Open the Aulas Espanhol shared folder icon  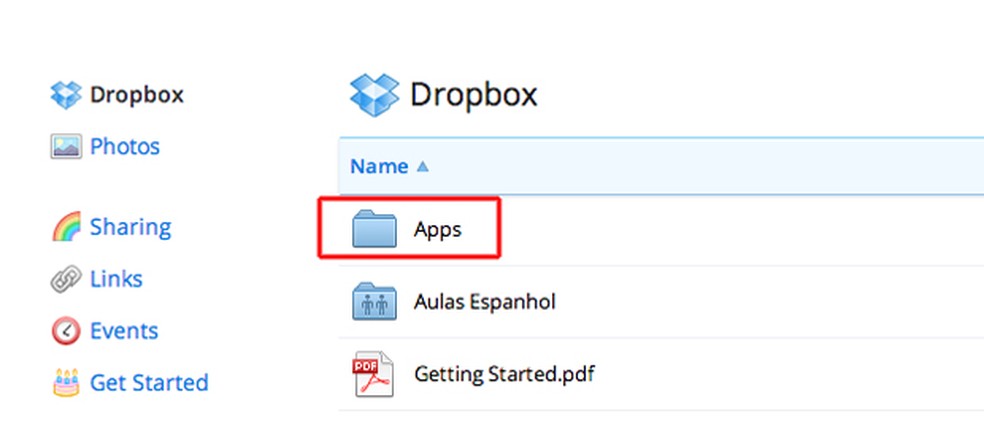(374, 301)
